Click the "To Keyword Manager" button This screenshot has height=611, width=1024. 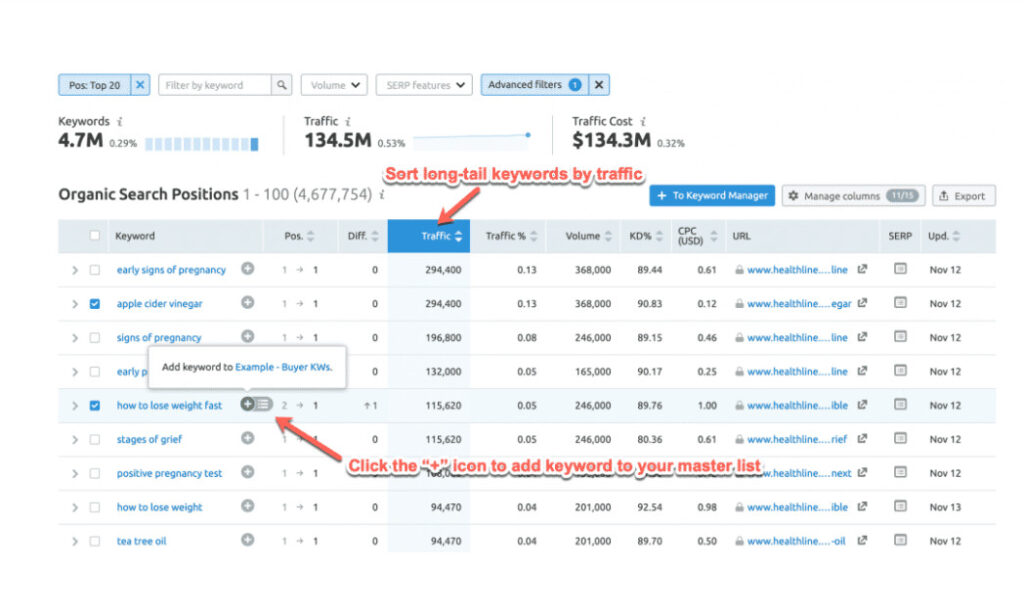[712, 196]
